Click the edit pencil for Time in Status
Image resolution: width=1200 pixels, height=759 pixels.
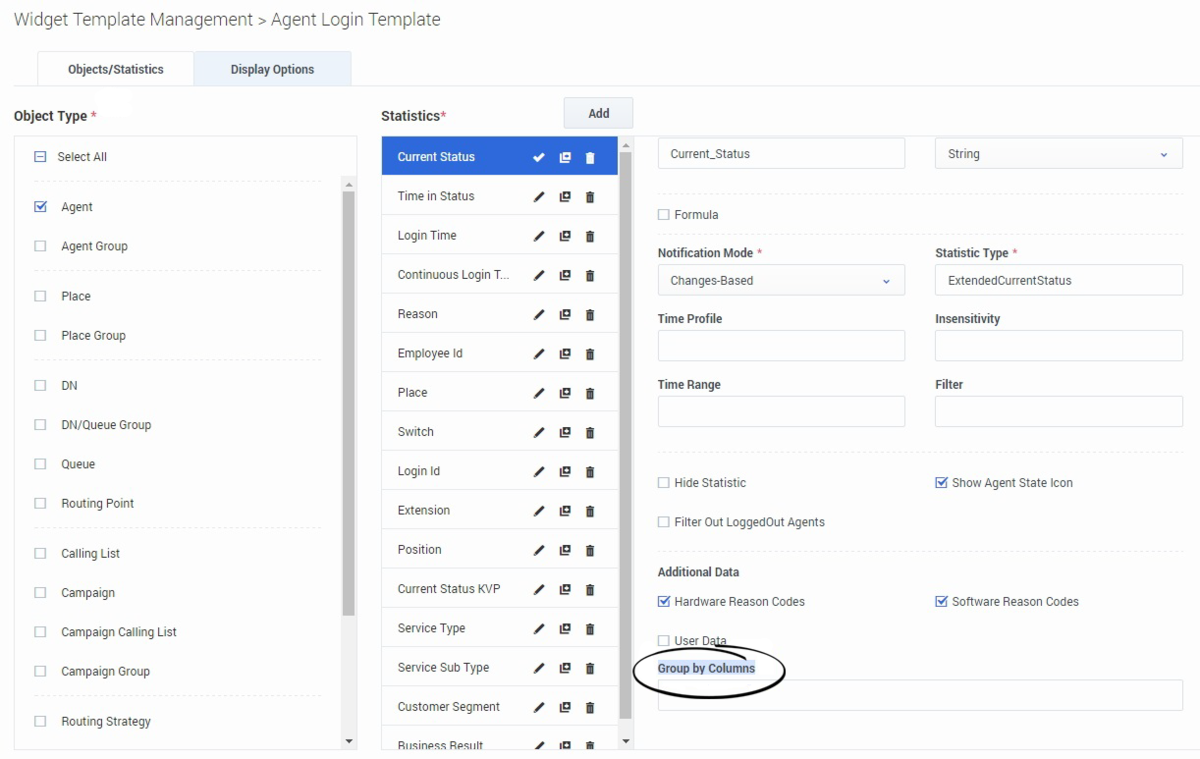[x=539, y=197]
